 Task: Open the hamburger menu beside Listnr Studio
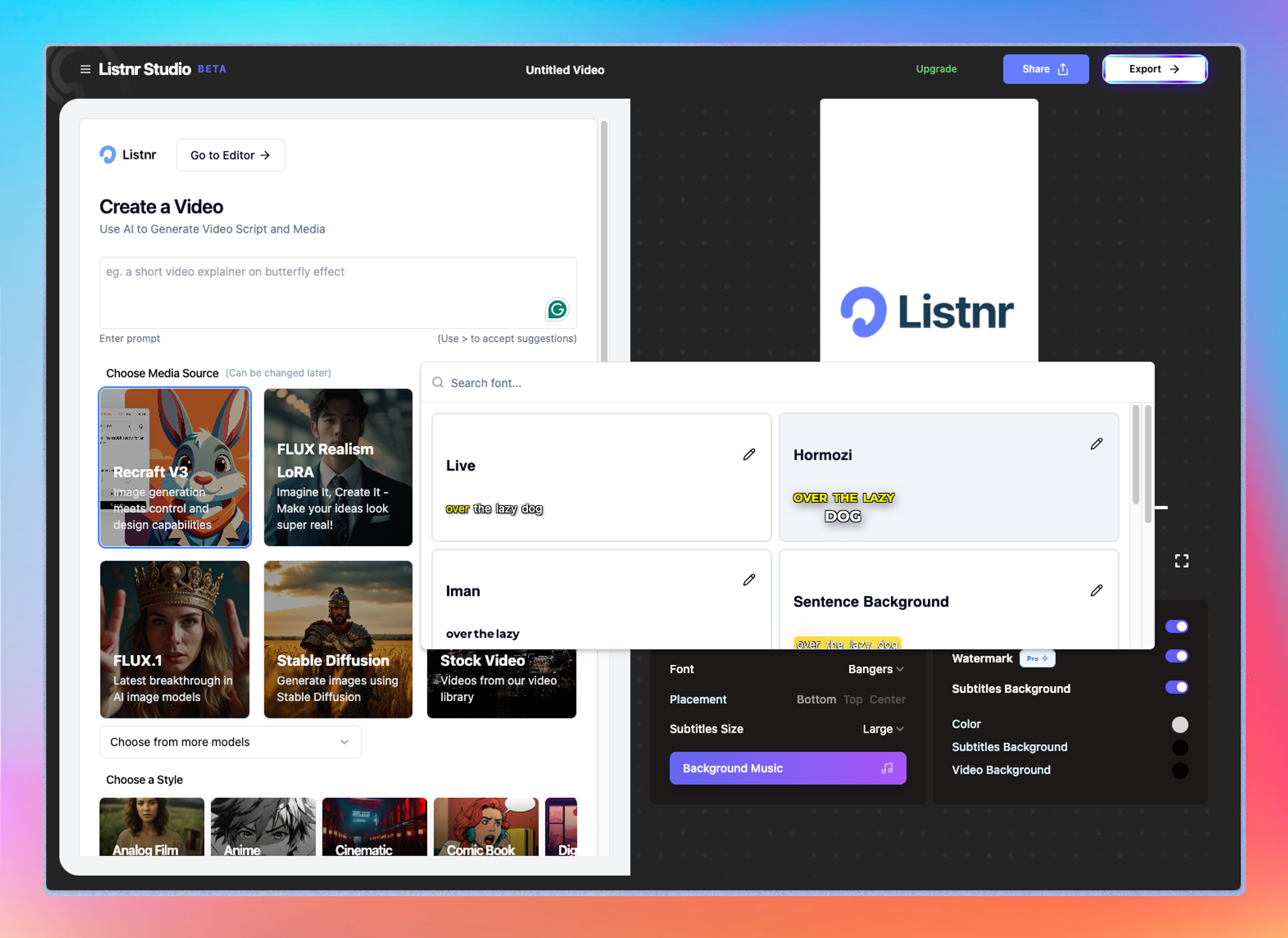[85, 69]
